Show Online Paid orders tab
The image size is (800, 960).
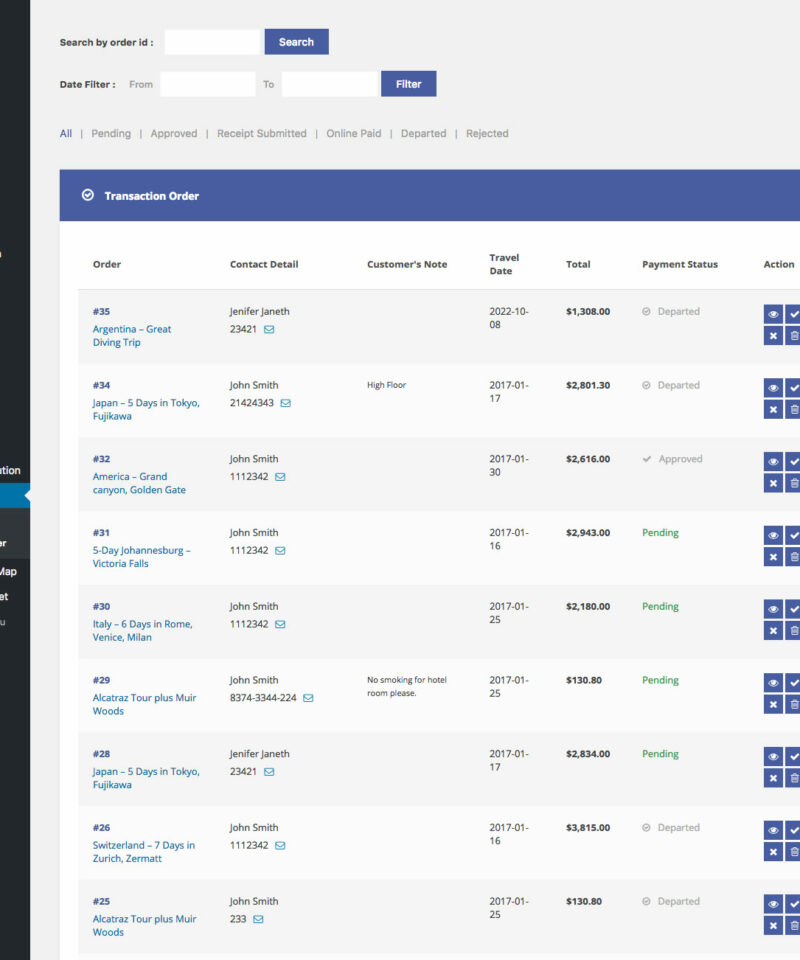353,134
